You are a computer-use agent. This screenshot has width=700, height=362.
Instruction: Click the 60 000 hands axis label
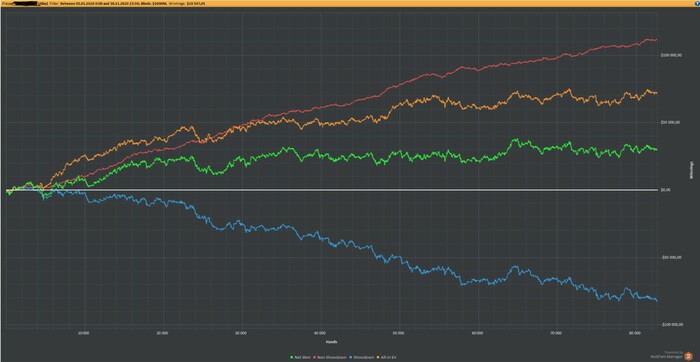[478, 333]
